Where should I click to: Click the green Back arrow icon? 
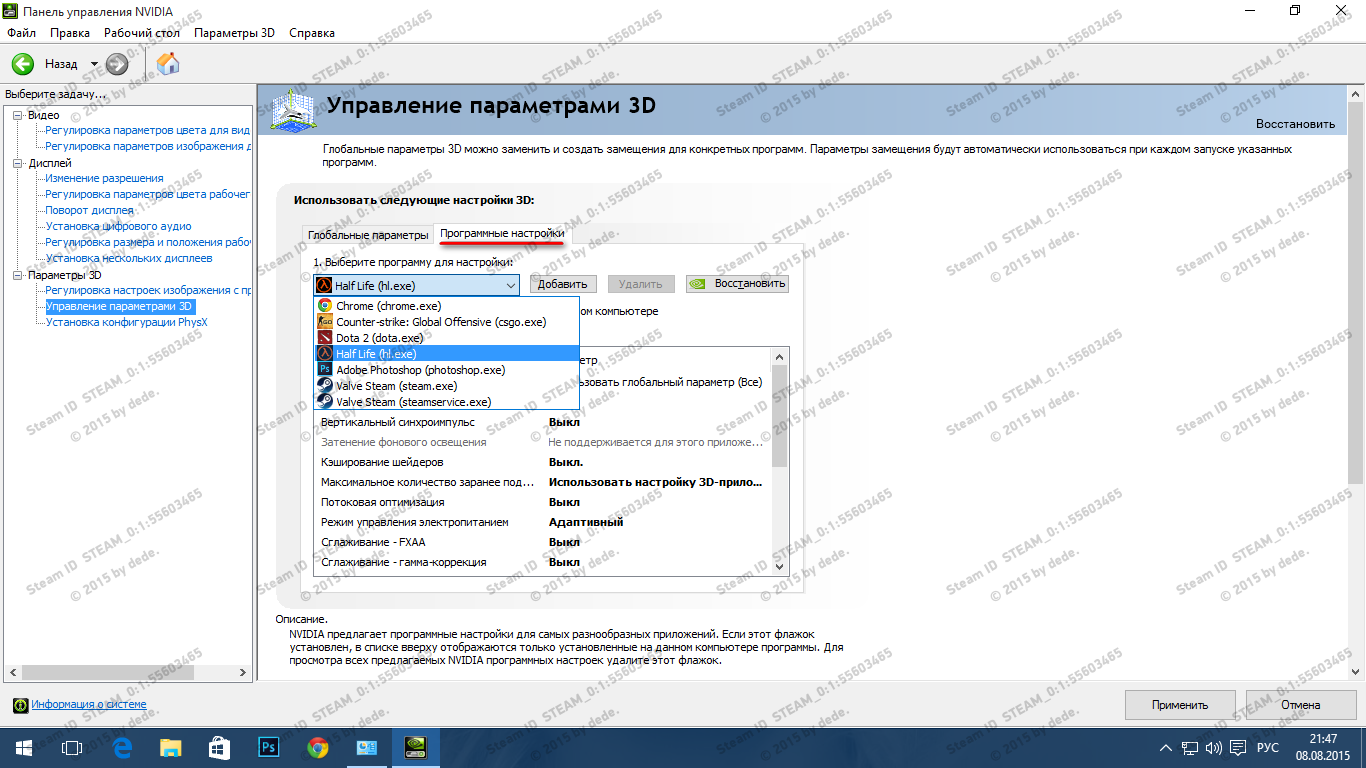click(x=22, y=64)
